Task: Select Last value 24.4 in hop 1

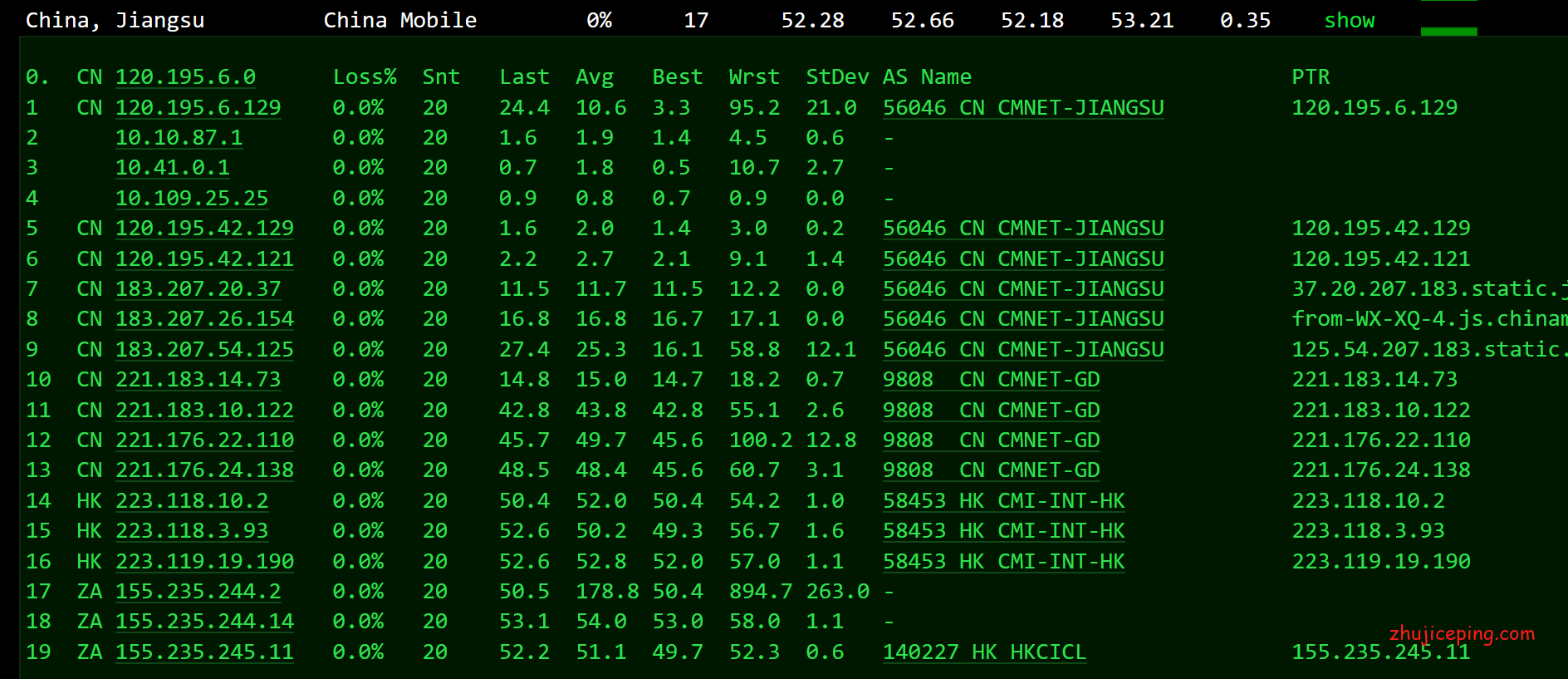Action: pos(524,108)
